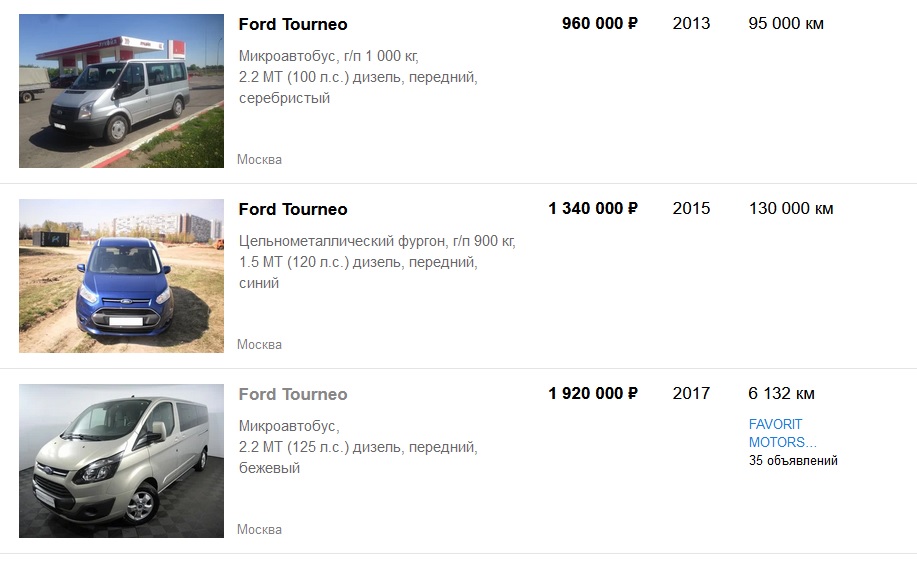The height and width of the screenshot is (563, 917).
Task: Click the 1 920 000 ₽ price
Action: point(593,393)
